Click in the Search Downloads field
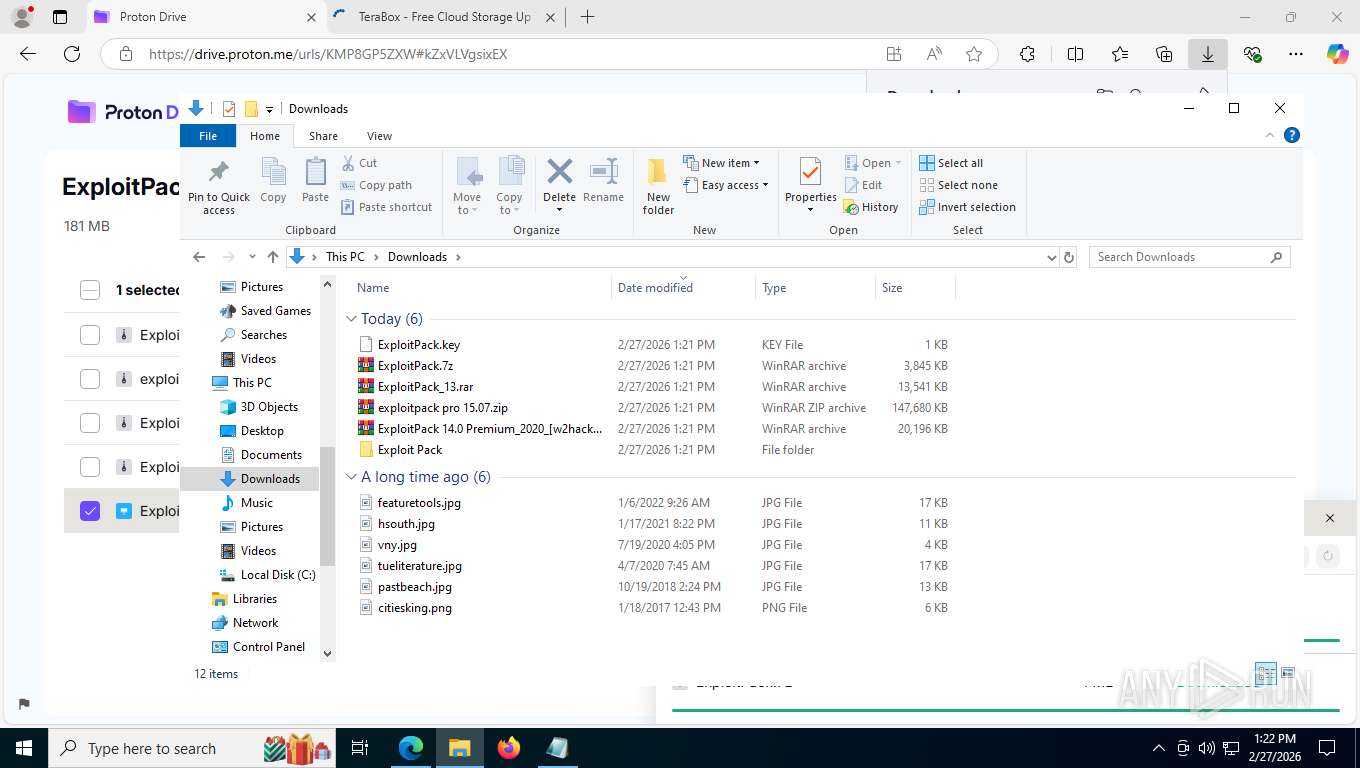 [1180, 257]
